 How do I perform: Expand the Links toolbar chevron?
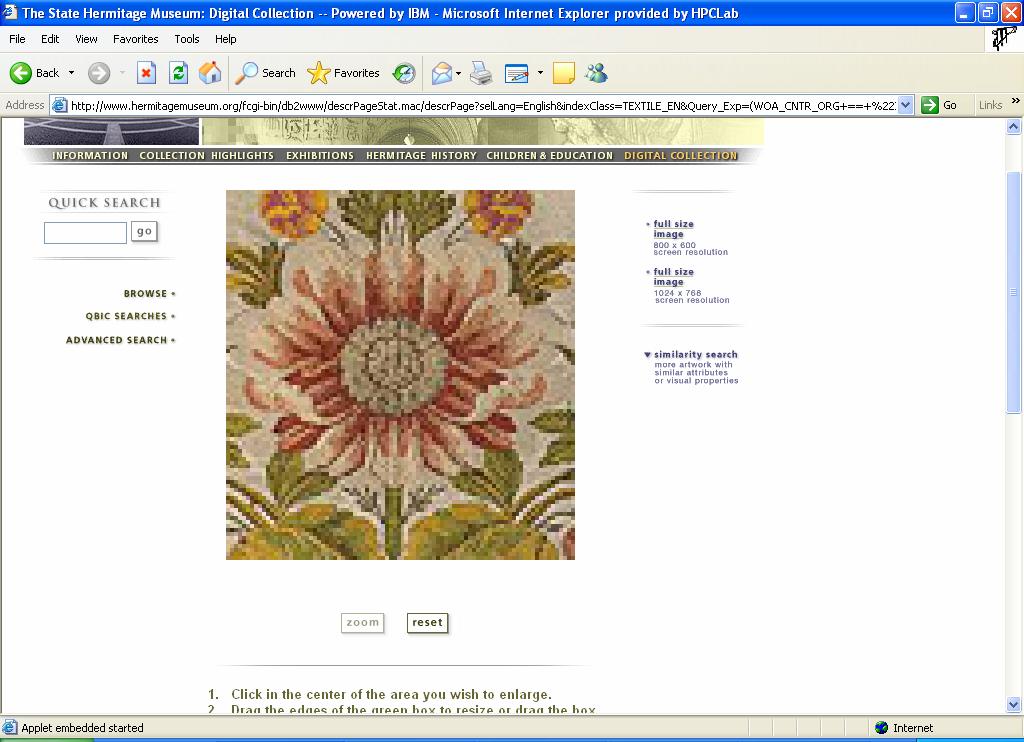(1016, 101)
